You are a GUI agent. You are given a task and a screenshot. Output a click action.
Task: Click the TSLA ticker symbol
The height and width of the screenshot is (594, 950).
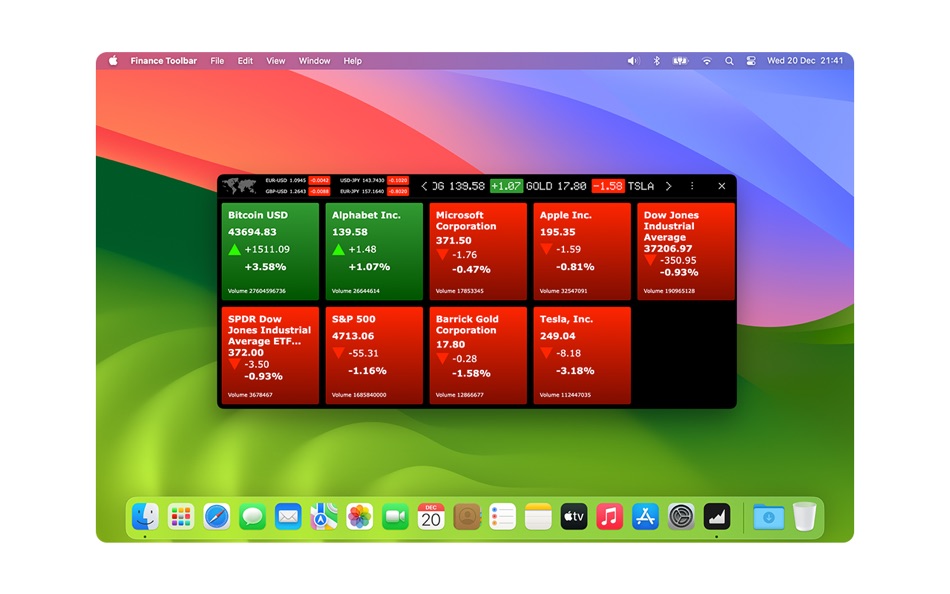pyautogui.click(x=640, y=186)
